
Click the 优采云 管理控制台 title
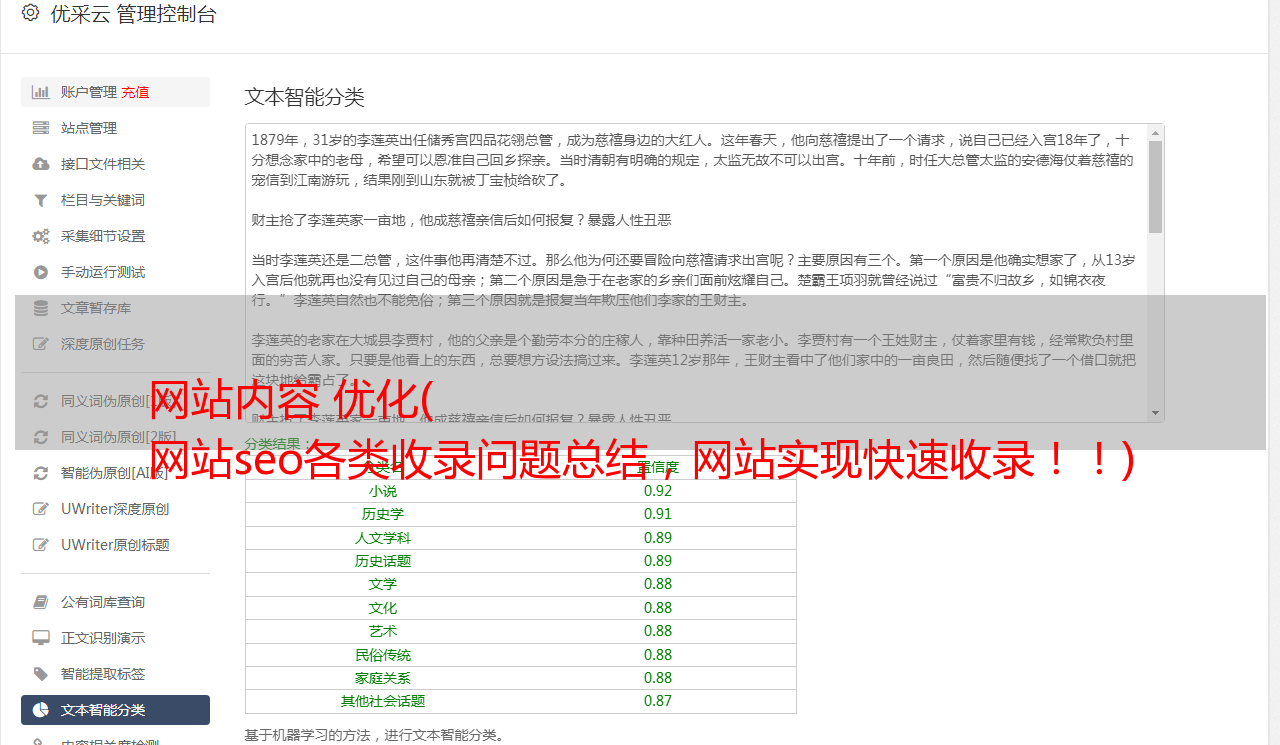(x=133, y=14)
